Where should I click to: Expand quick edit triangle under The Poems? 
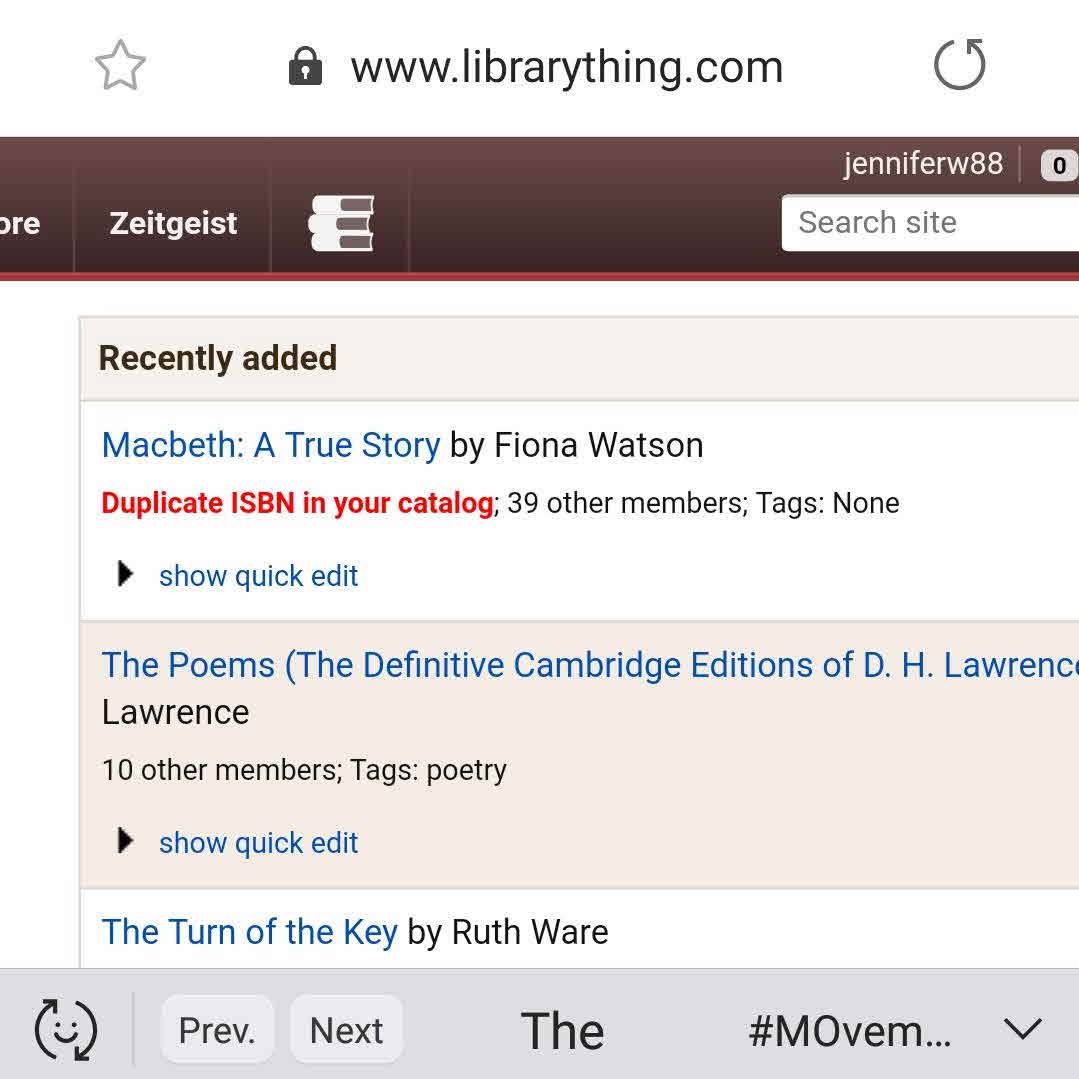coord(125,841)
